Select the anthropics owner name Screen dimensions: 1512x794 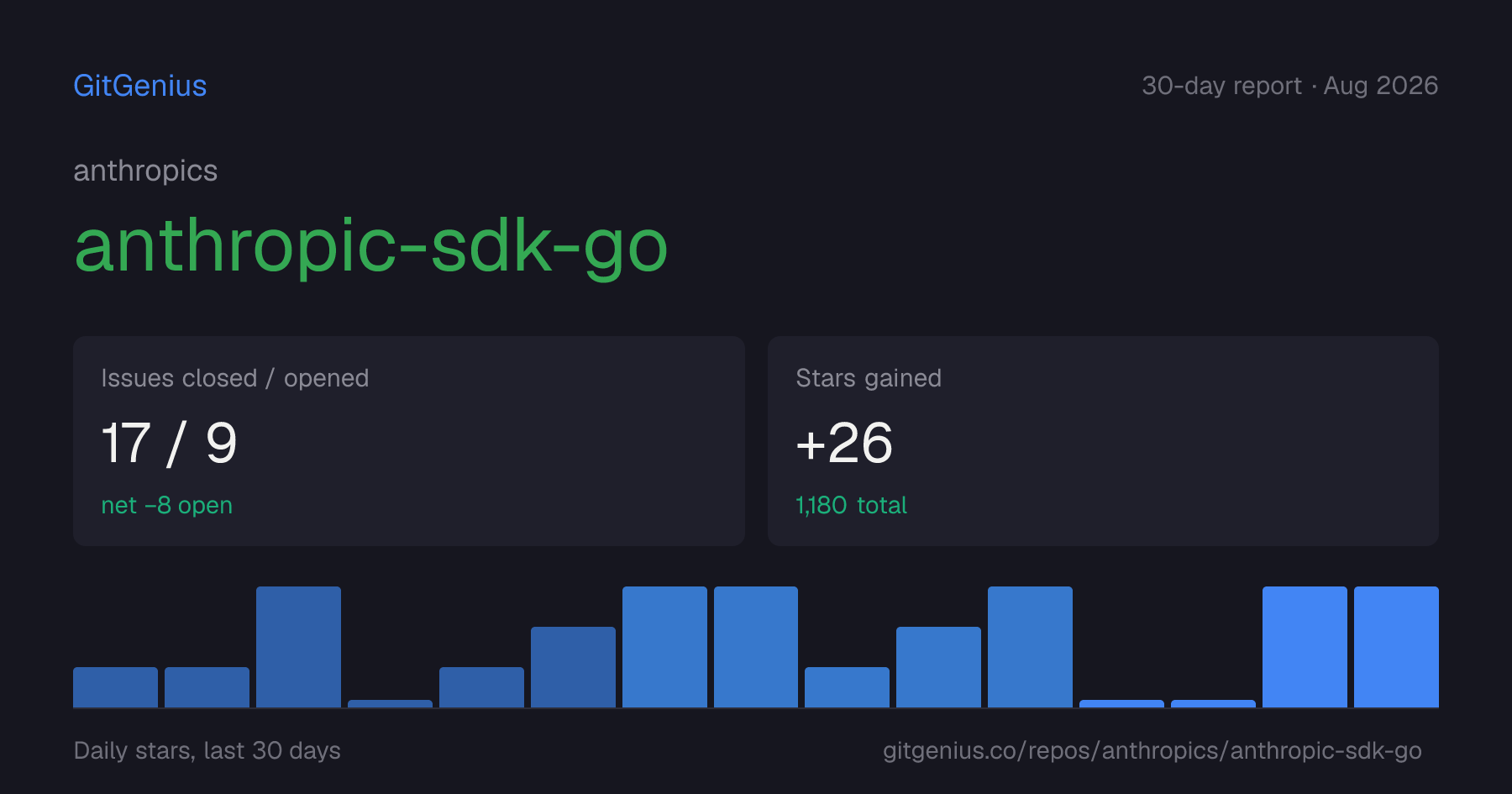pyautogui.click(x=145, y=171)
